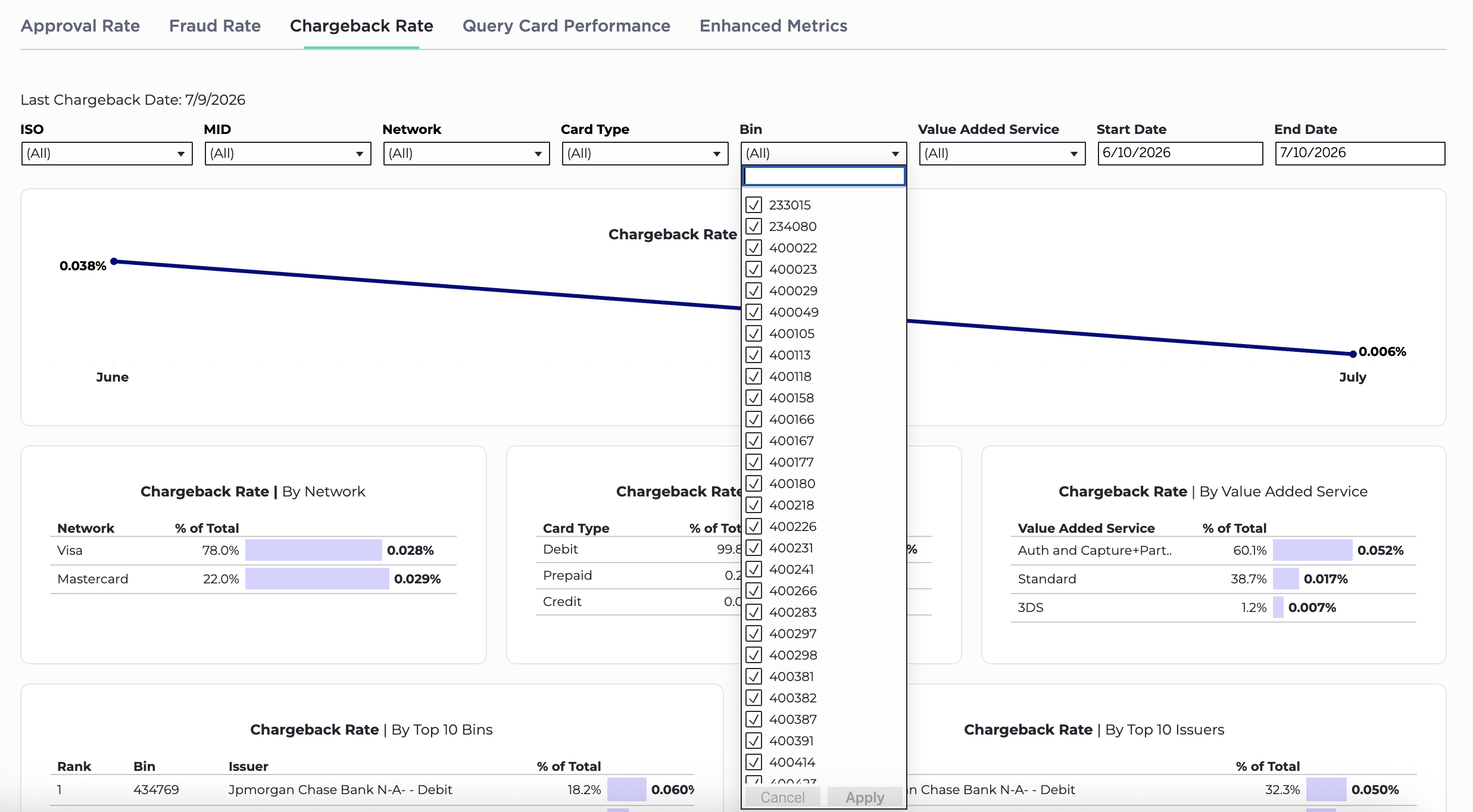Collapse the Bin dropdown via its arrow
The width and height of the screenshot is (1473, 812).
point(895,154)
